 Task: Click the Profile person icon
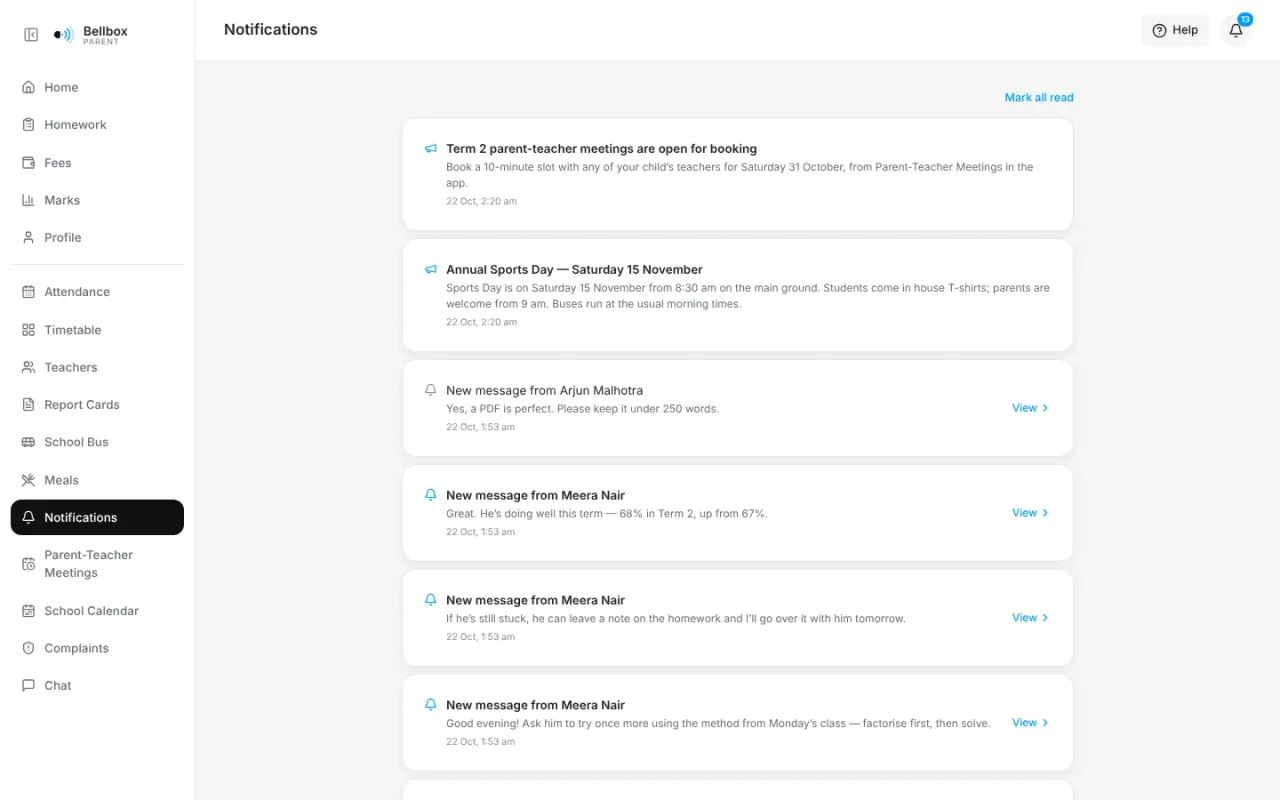(28, 237)
